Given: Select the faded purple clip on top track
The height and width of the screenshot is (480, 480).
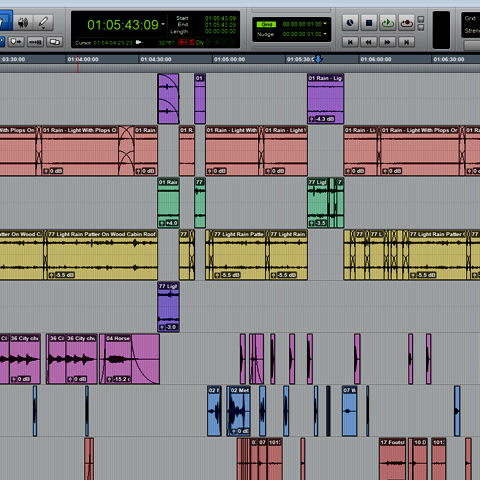Looking at the screenshot, I should (x=168, y=99).
